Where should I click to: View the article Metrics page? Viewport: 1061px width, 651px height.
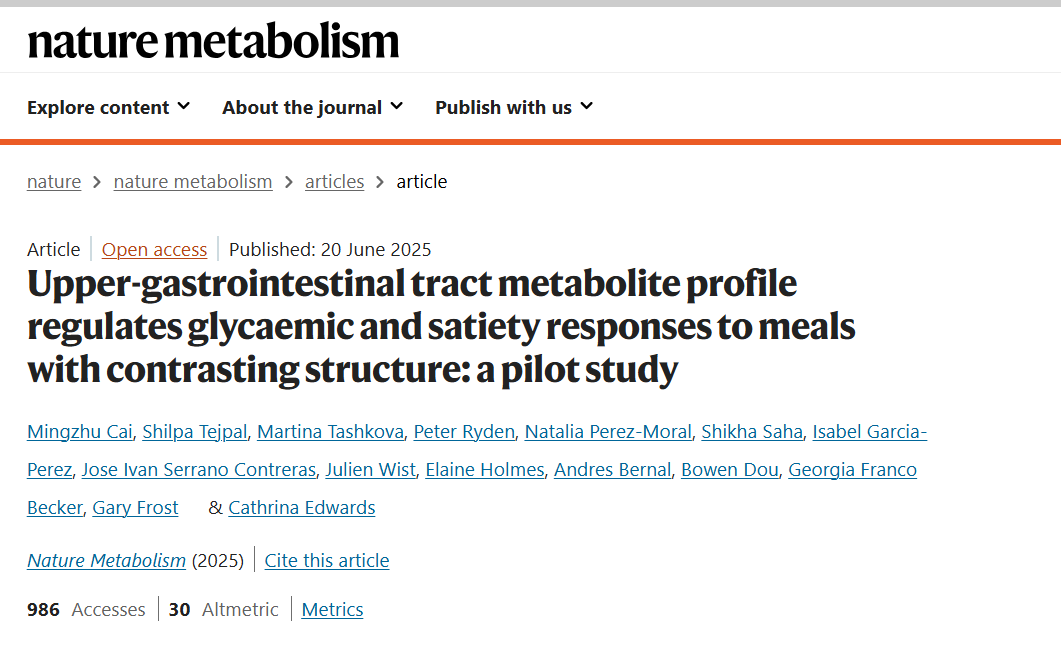332,610
